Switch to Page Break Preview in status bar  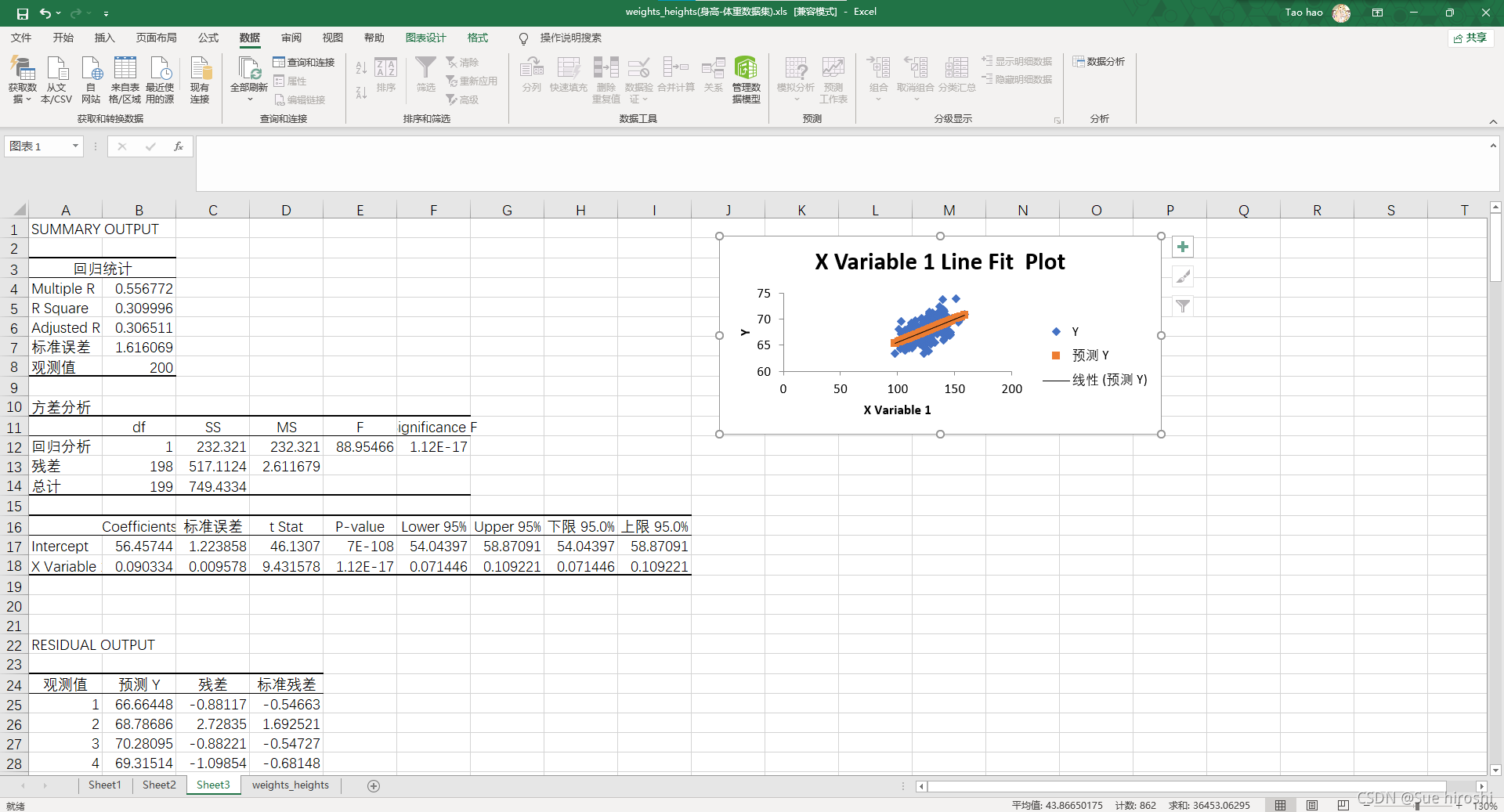[1343, 805]
